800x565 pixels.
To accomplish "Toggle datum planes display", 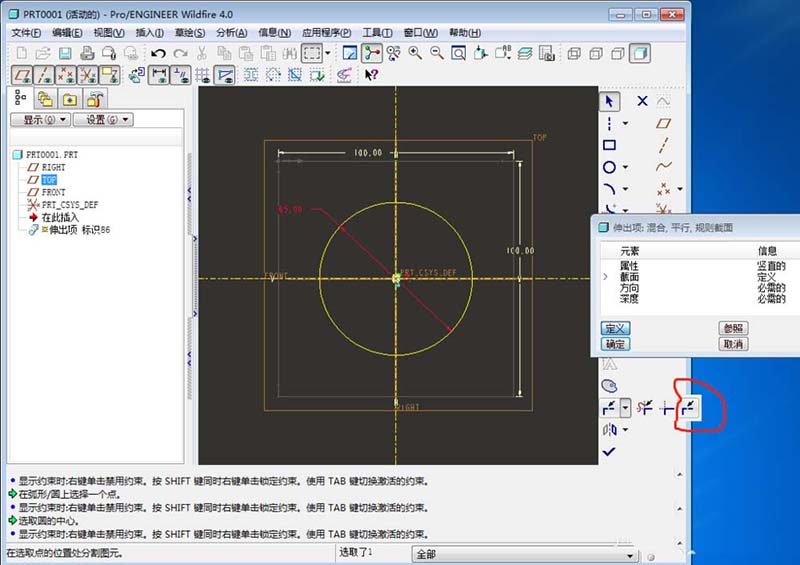I will pos(22,75).
